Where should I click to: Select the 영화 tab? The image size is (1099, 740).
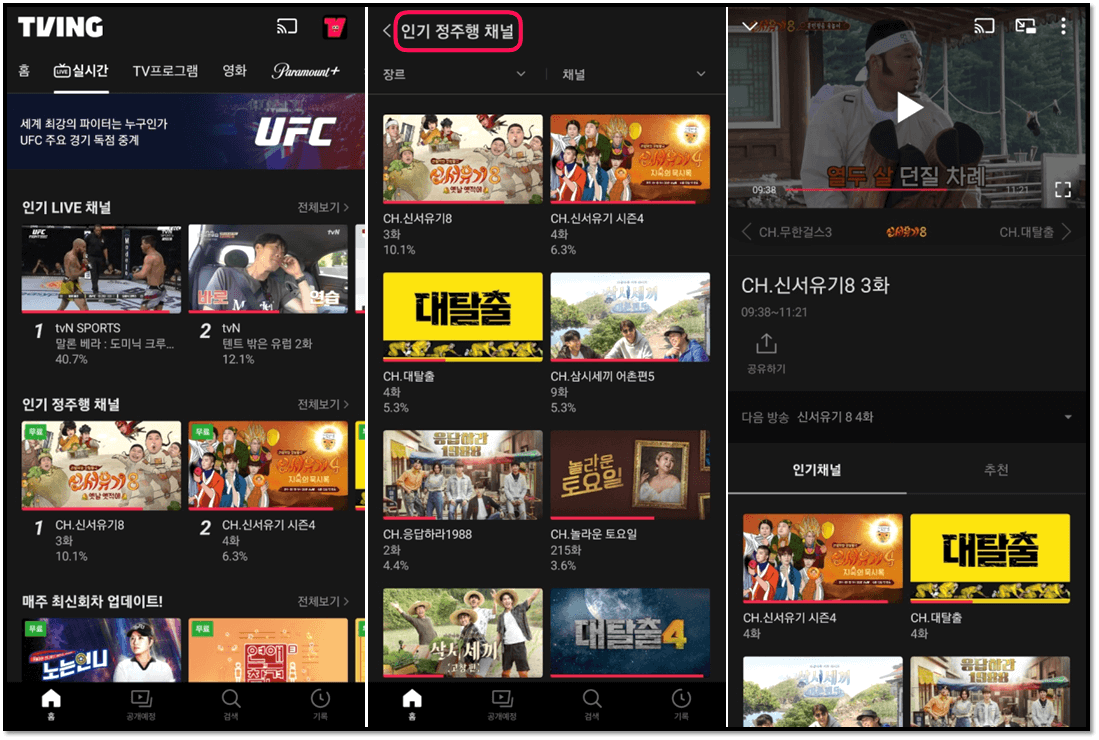click(234, 70)
